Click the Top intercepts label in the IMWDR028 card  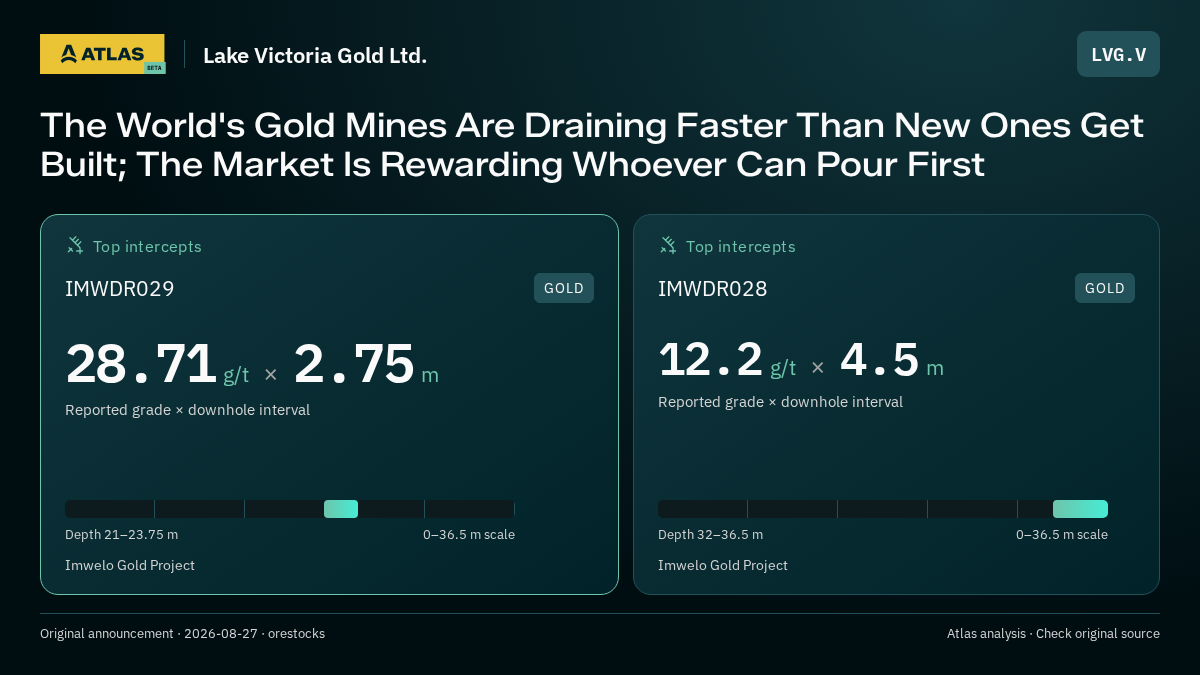point(740,247)
